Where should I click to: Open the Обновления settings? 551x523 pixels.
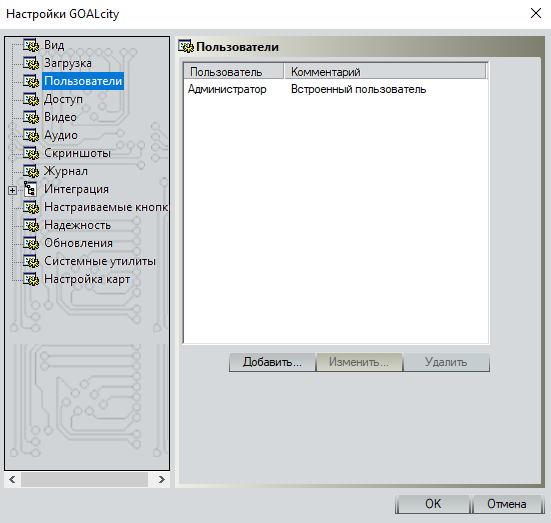pos(78,243)
